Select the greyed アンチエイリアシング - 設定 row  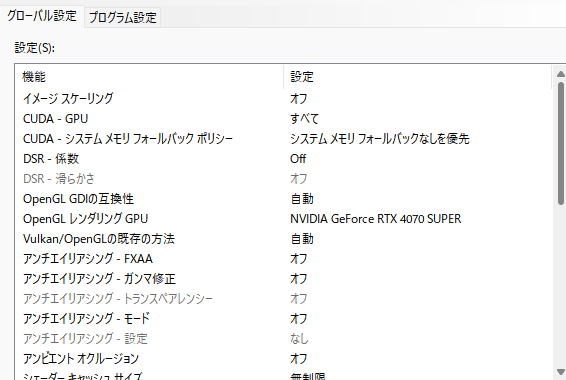pos(283,339)
